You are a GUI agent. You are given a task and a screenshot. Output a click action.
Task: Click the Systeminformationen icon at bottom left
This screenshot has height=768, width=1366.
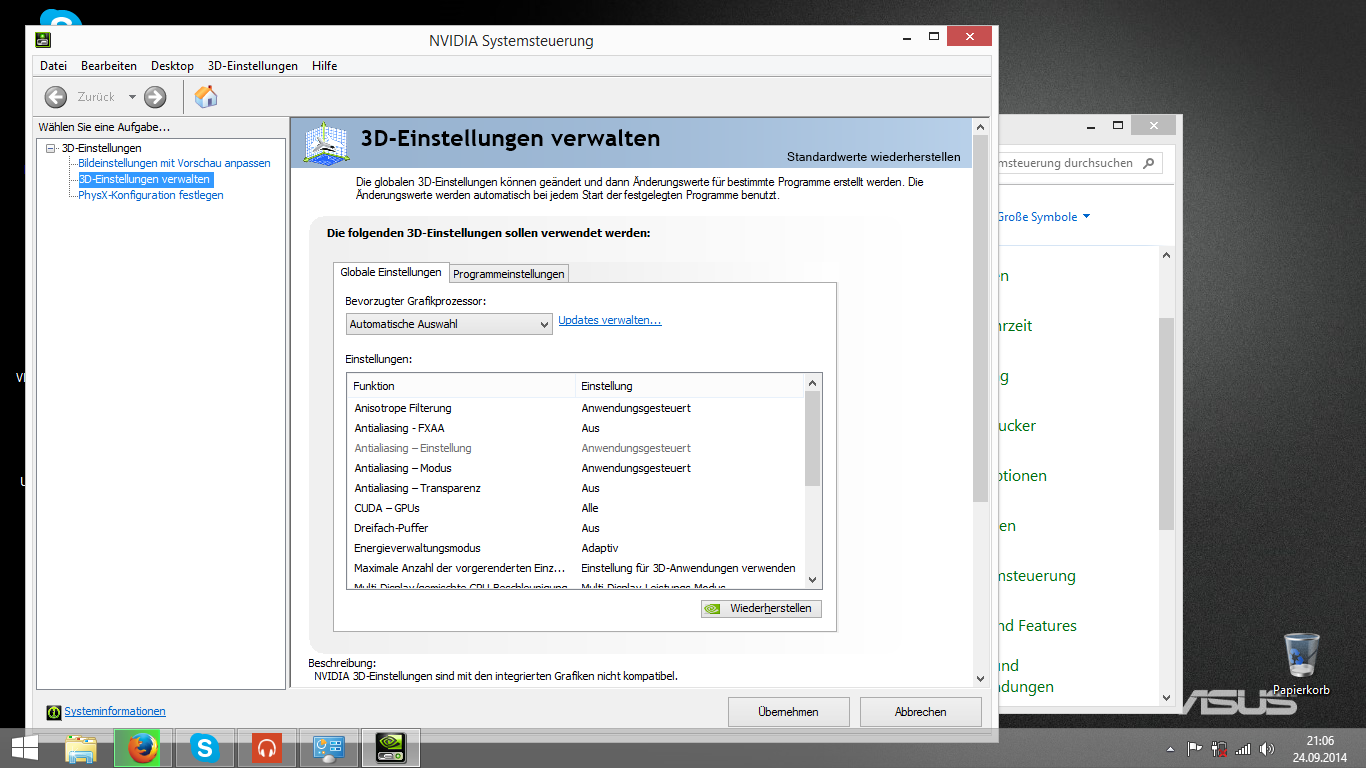[x=54, y=712]
